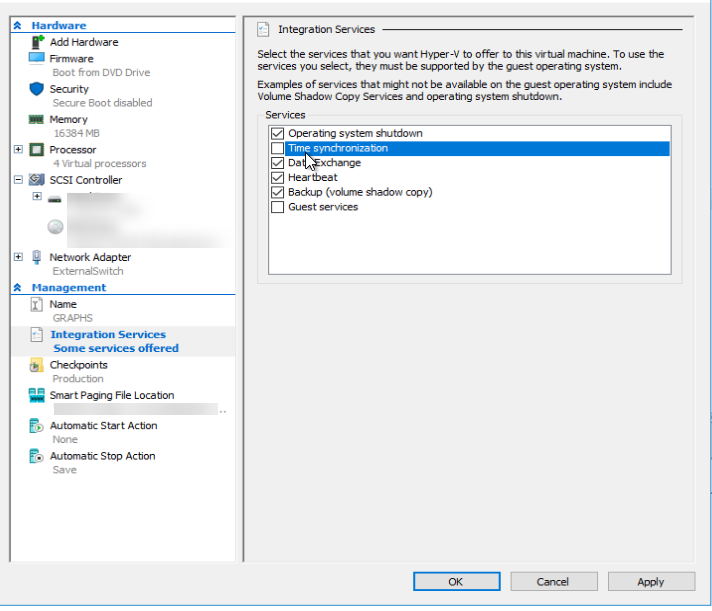Click the Hardware section header
This screenshot has width=712, height=611.
tap(59, 25)
